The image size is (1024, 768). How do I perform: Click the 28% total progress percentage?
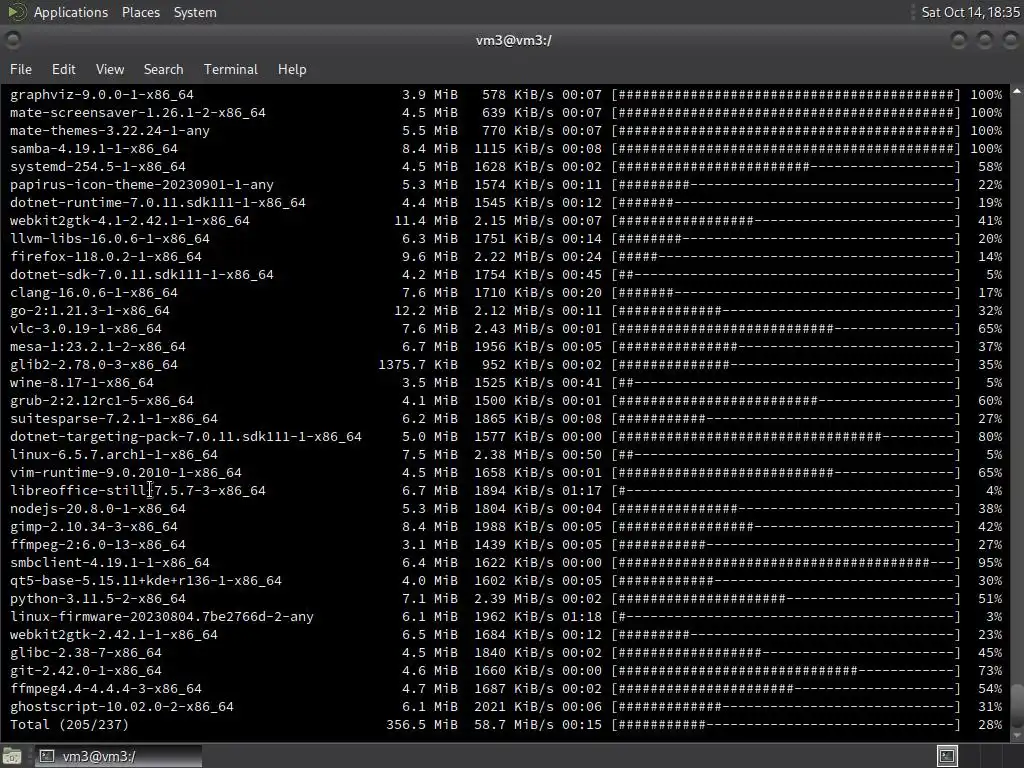[x=990, y=725]
